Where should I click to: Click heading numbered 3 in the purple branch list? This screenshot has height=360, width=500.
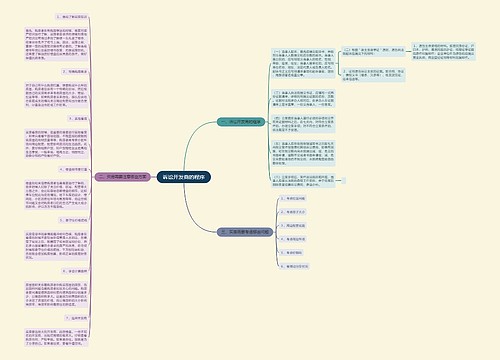(x=78, y=119)
